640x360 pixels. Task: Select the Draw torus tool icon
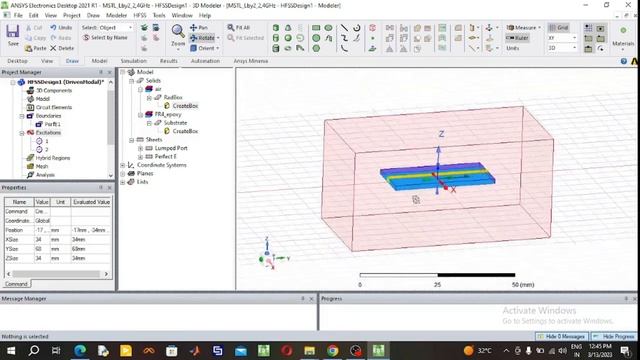288,48
